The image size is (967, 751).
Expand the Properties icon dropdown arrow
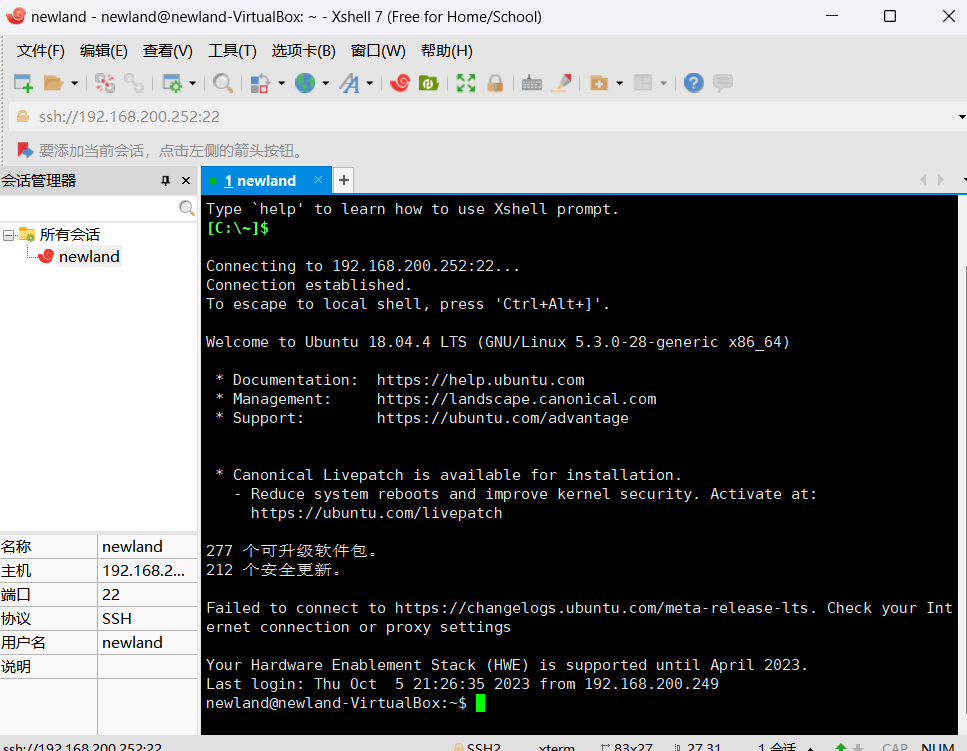[192, 83]
